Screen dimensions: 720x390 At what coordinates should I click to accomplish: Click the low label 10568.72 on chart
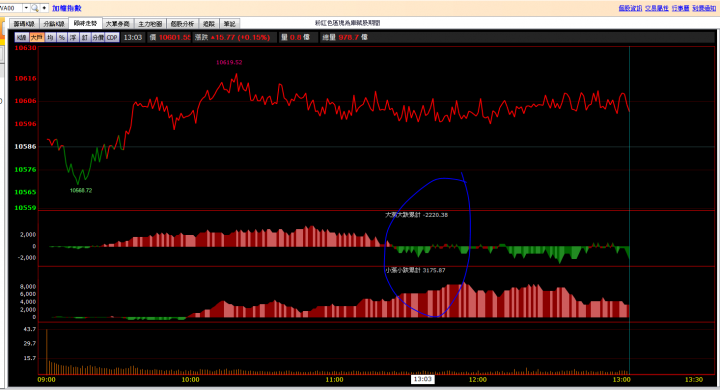coord(81,191)
